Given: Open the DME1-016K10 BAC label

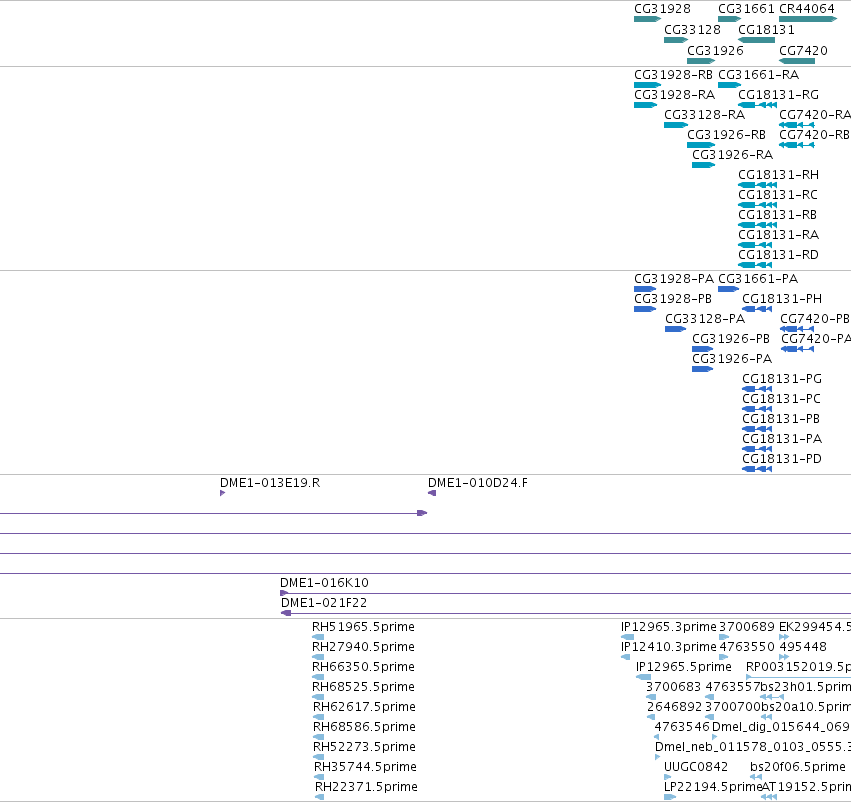Looking at the screenshot, I should [x=324, y=583].
